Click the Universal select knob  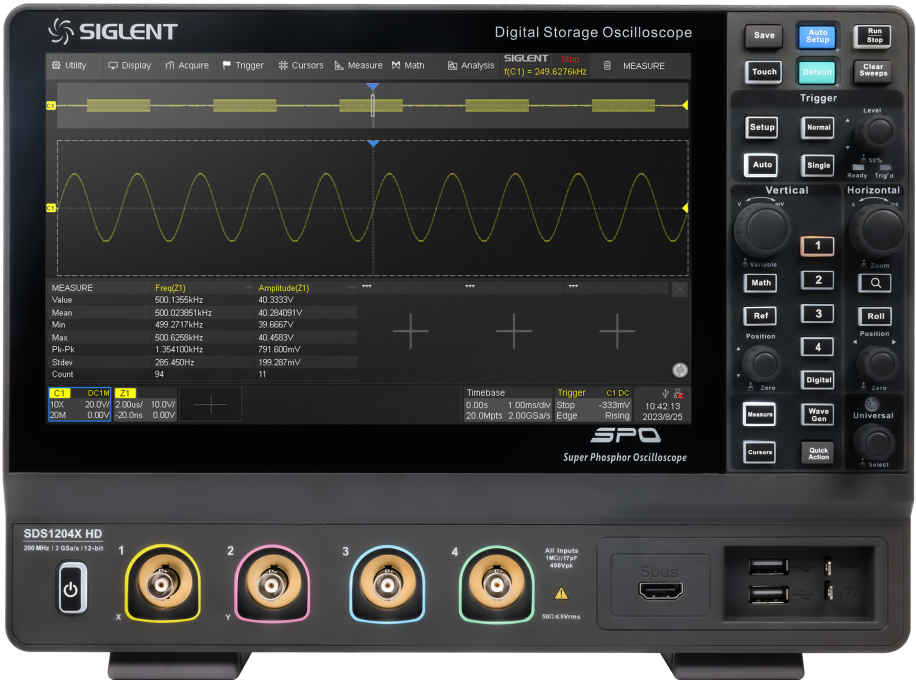(875, 442)
